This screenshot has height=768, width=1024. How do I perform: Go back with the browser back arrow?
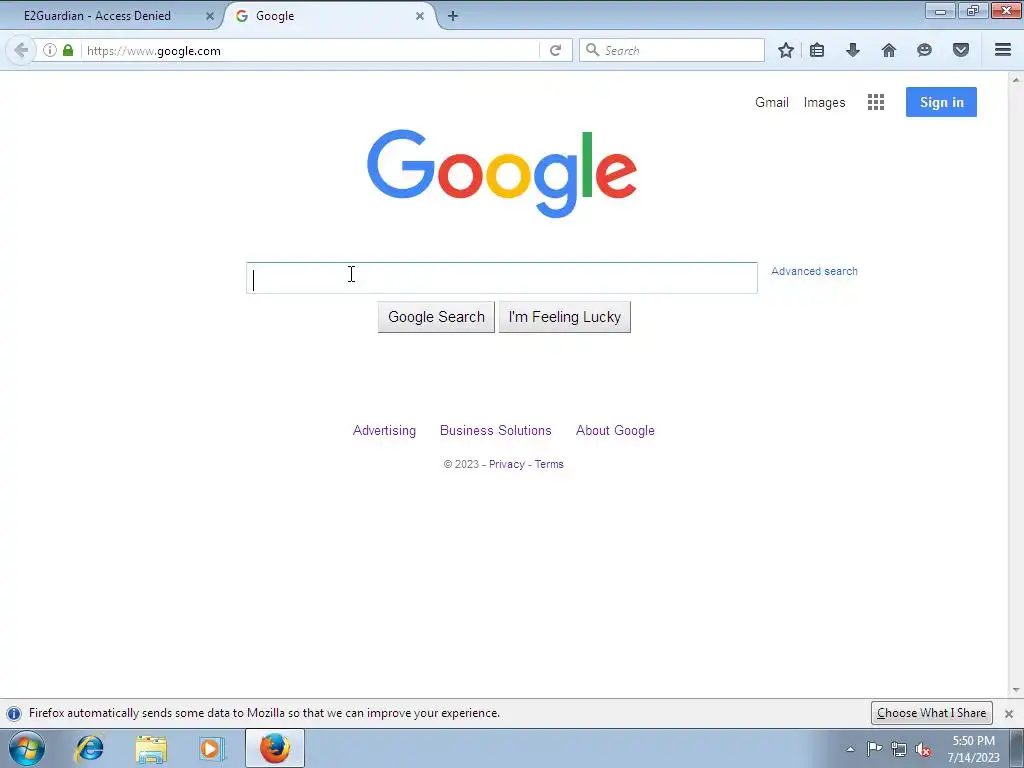(21, 50)
